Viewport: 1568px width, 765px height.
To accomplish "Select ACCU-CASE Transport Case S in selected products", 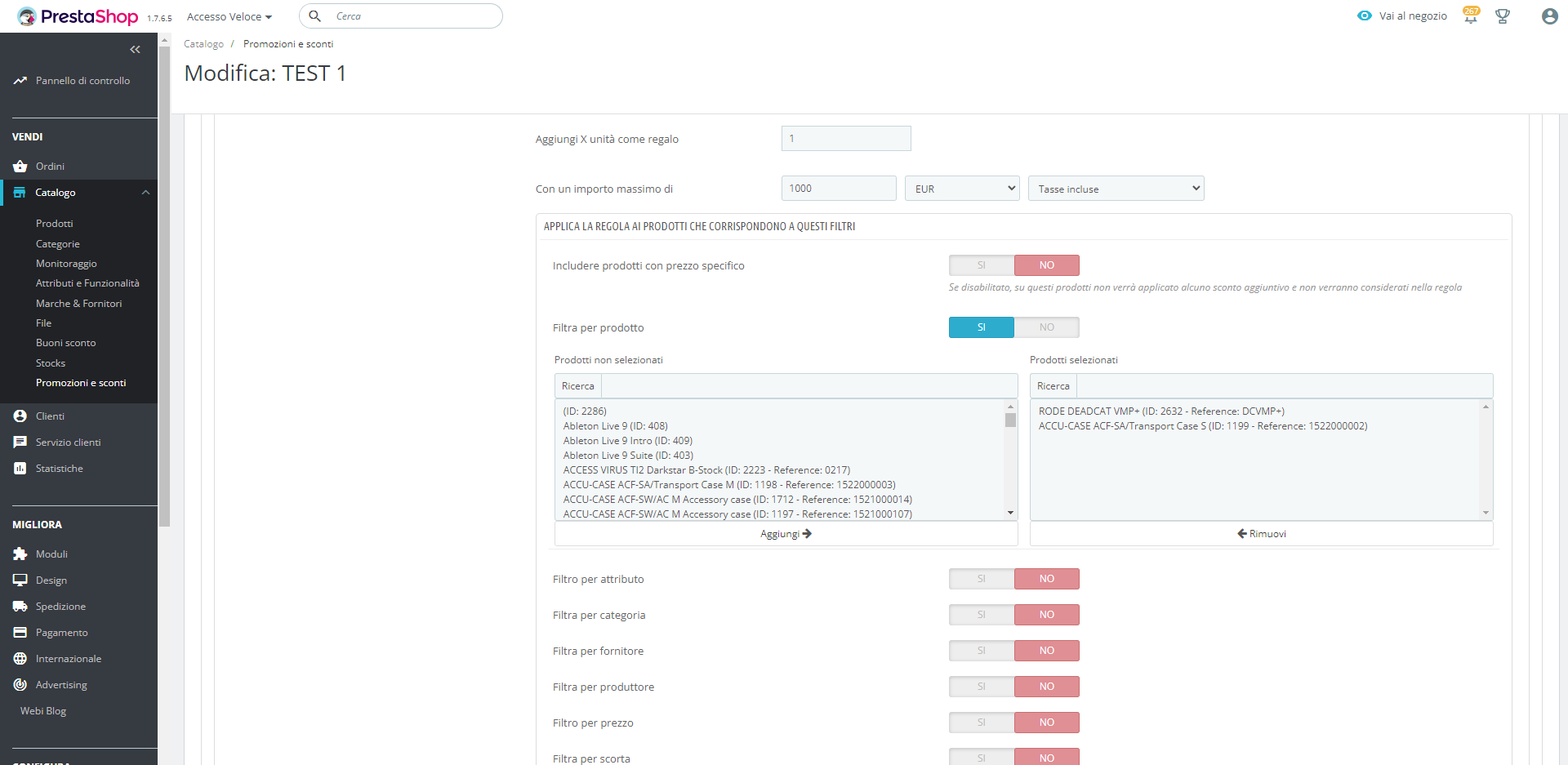I will (1203, 426).
